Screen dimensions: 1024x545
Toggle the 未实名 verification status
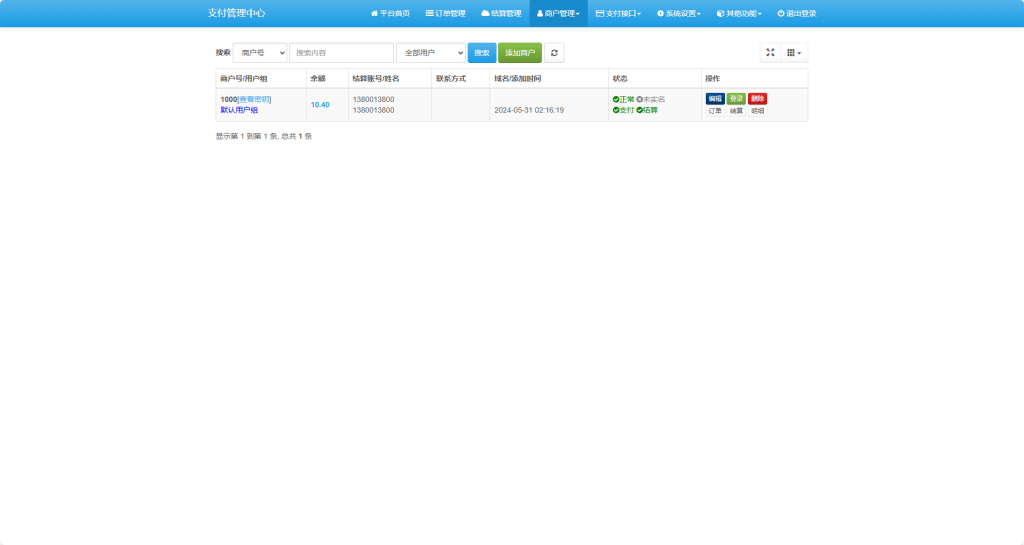(651, 99)
